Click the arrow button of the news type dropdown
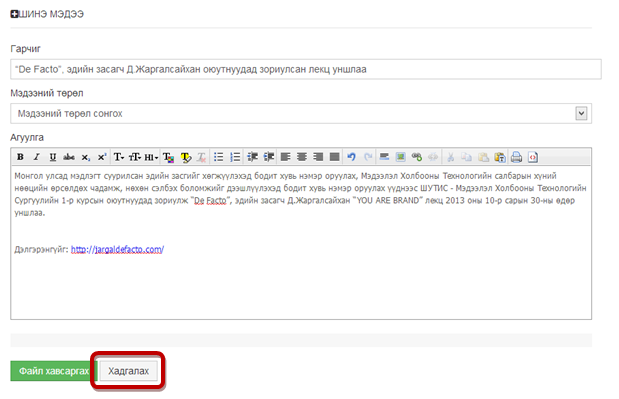 coord(581,113)
